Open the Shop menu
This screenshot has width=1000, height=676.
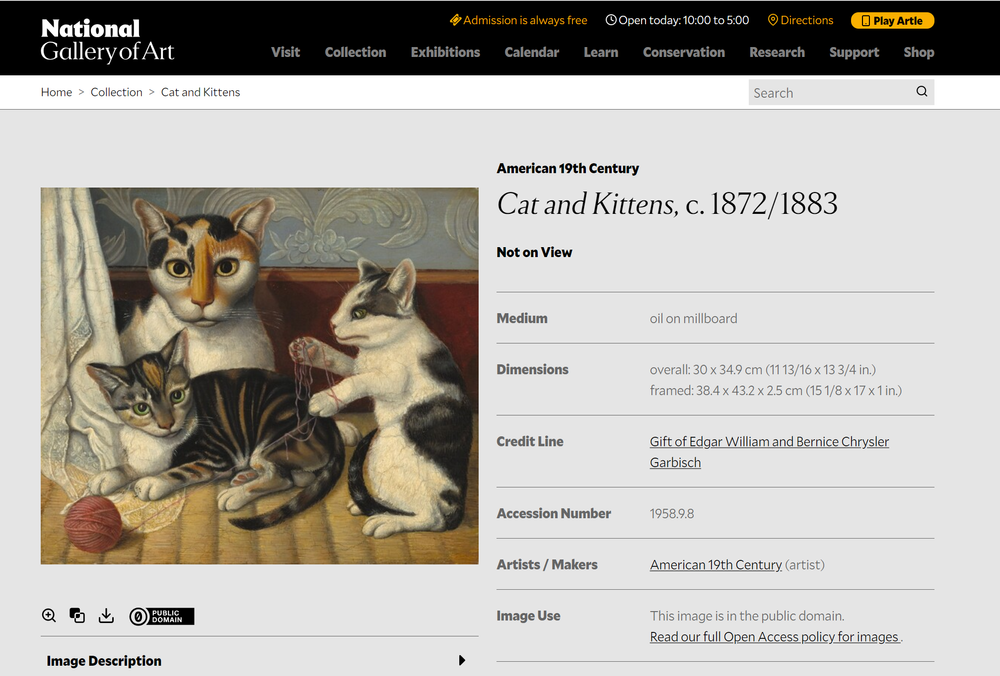tap(918, 52)
